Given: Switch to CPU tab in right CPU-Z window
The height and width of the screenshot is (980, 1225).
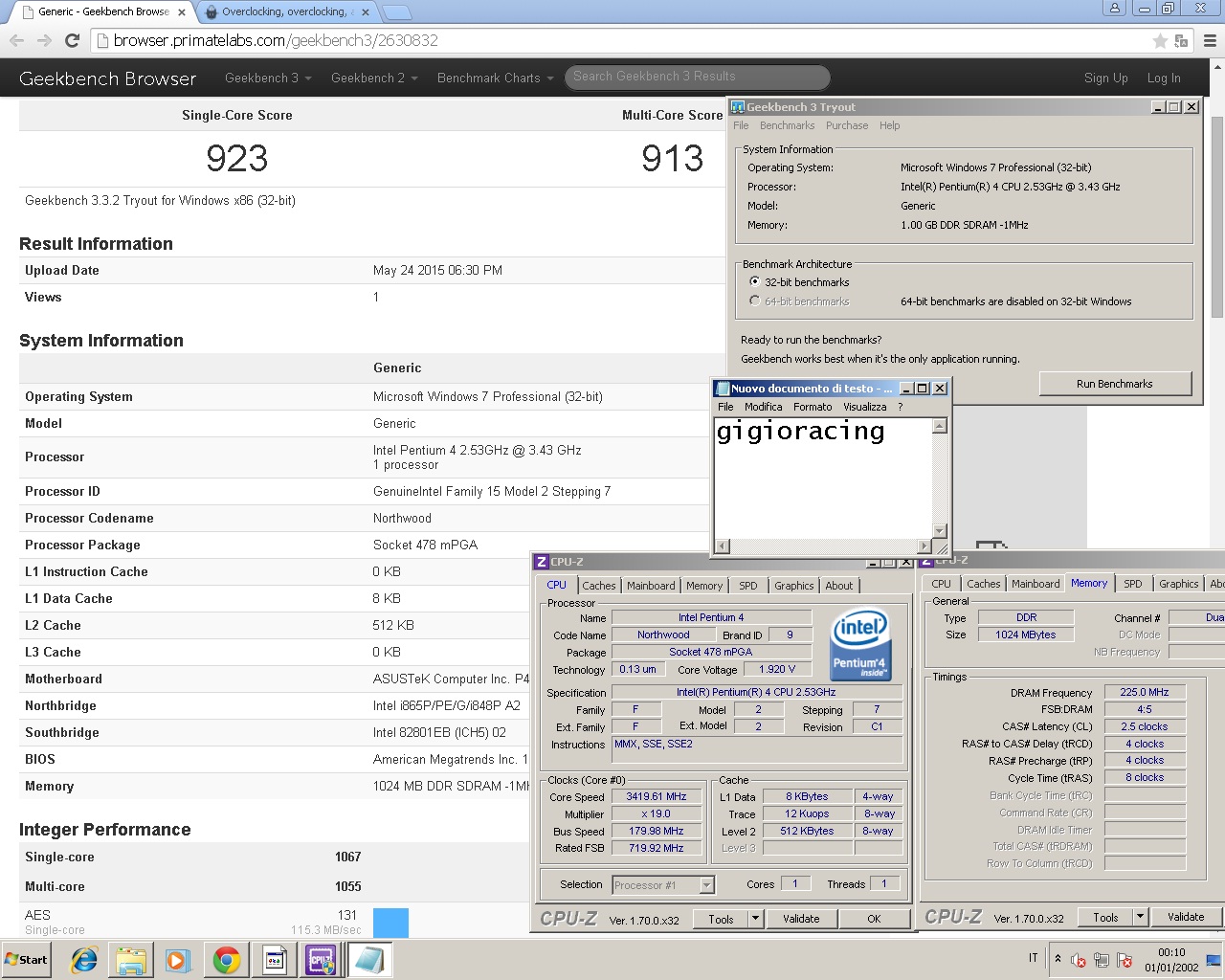Looking at the screenshot, I should point(942,584).
